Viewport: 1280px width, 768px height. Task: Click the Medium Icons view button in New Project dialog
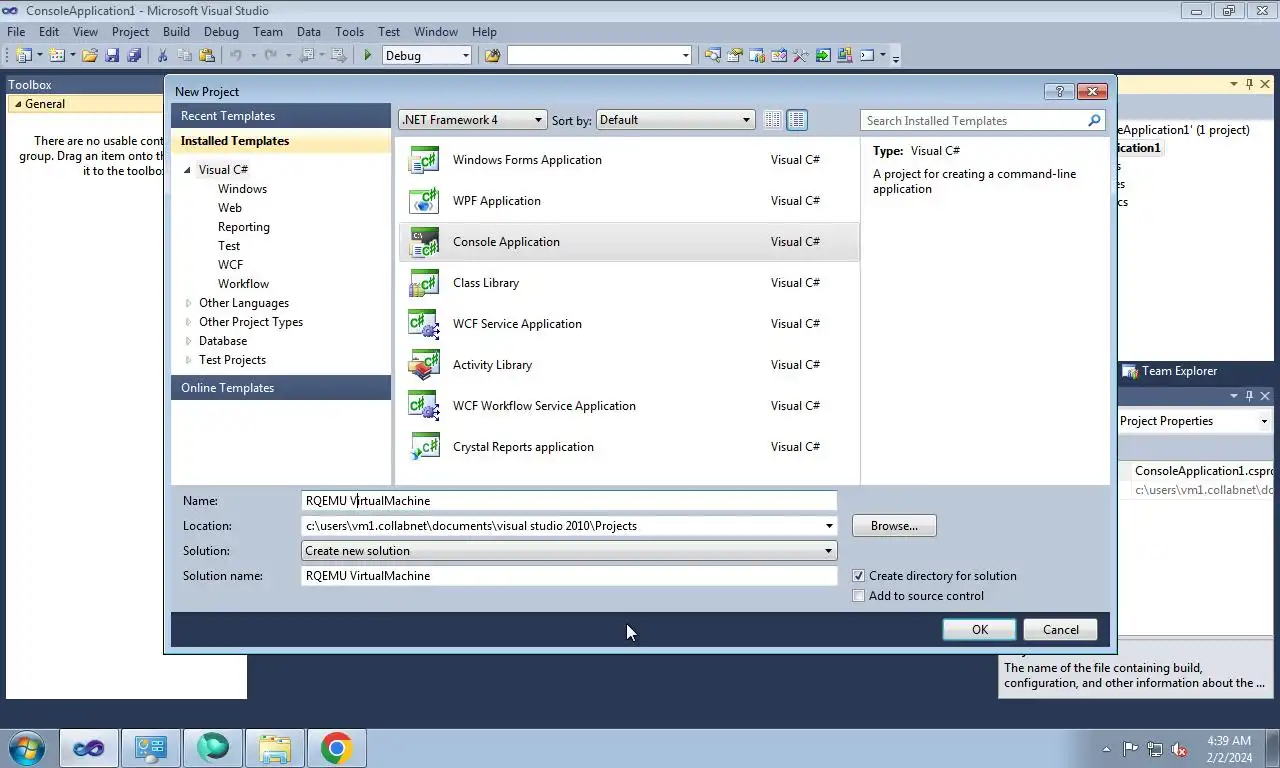(x=797, y=120)
